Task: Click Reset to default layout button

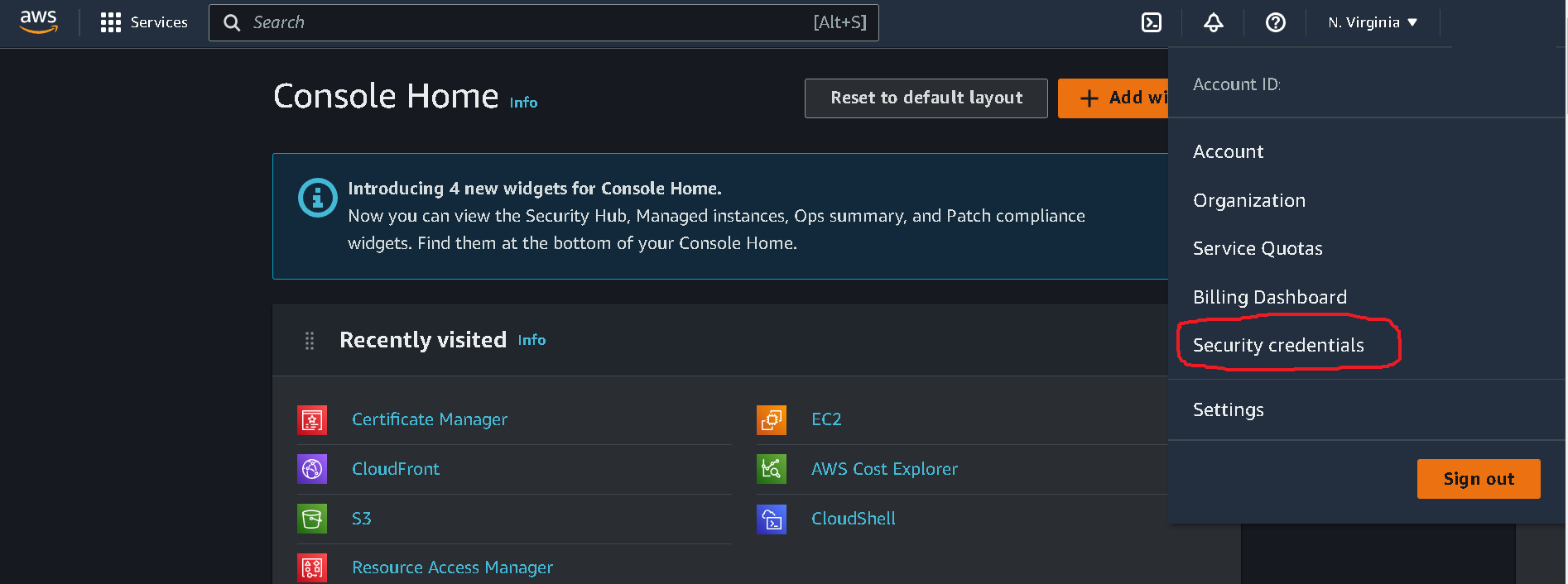Action: click(x=926, y=98)
